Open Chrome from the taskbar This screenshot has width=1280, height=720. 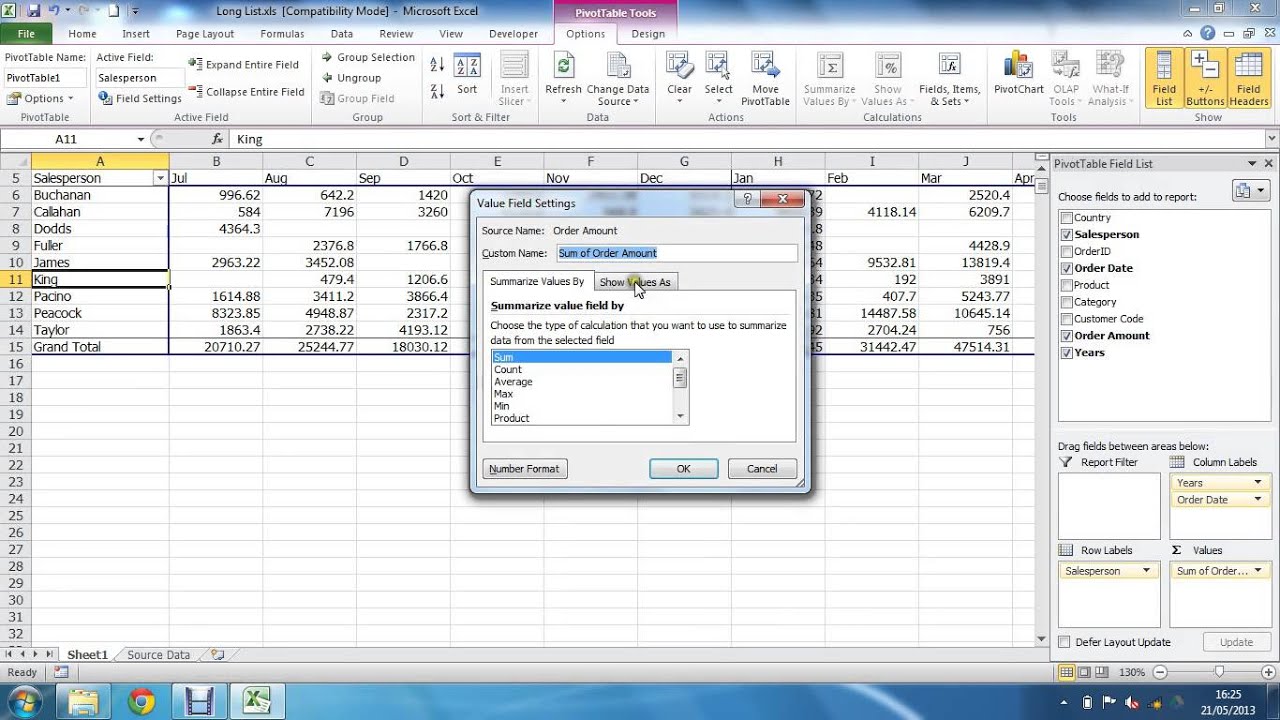[141, 702]
